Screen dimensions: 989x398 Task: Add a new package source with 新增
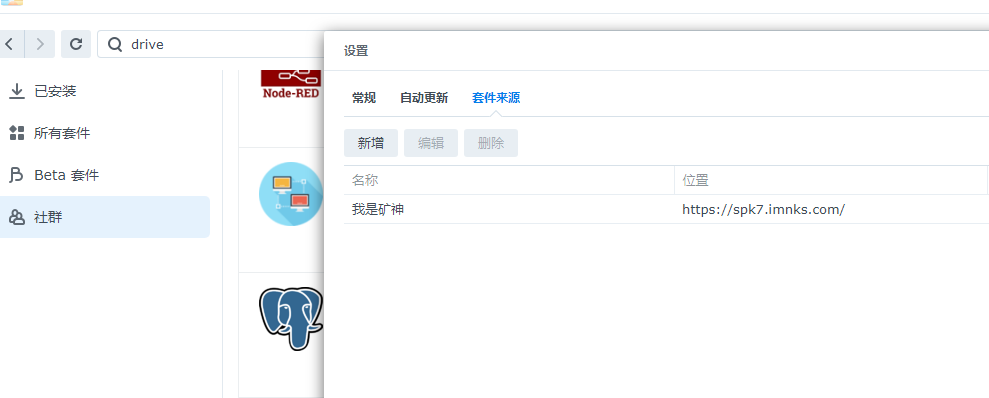coord(371,143)
